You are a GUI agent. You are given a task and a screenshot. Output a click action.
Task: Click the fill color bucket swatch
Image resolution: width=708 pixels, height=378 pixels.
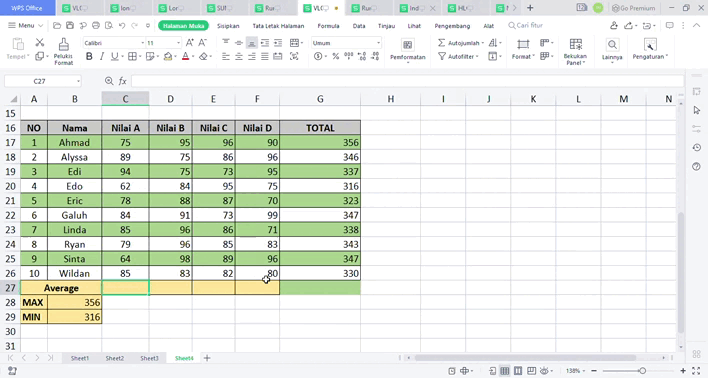(x=168, y=56)
